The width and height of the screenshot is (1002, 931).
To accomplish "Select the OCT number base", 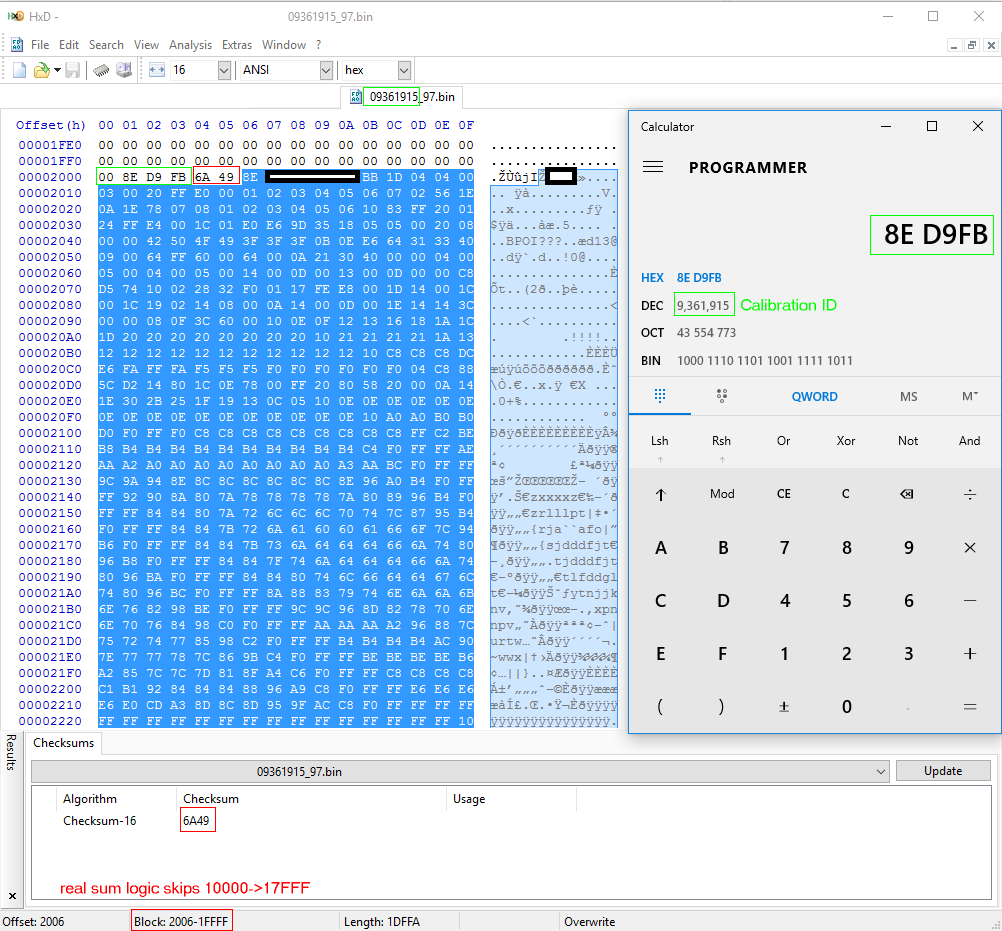I will click(x=652, y=333).
